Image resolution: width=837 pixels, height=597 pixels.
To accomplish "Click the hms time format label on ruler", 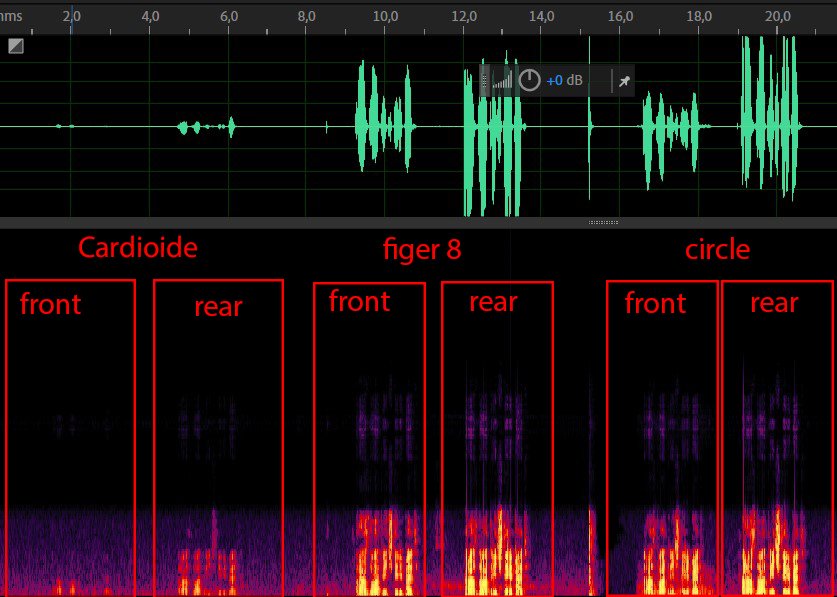I will click(10, 16).
